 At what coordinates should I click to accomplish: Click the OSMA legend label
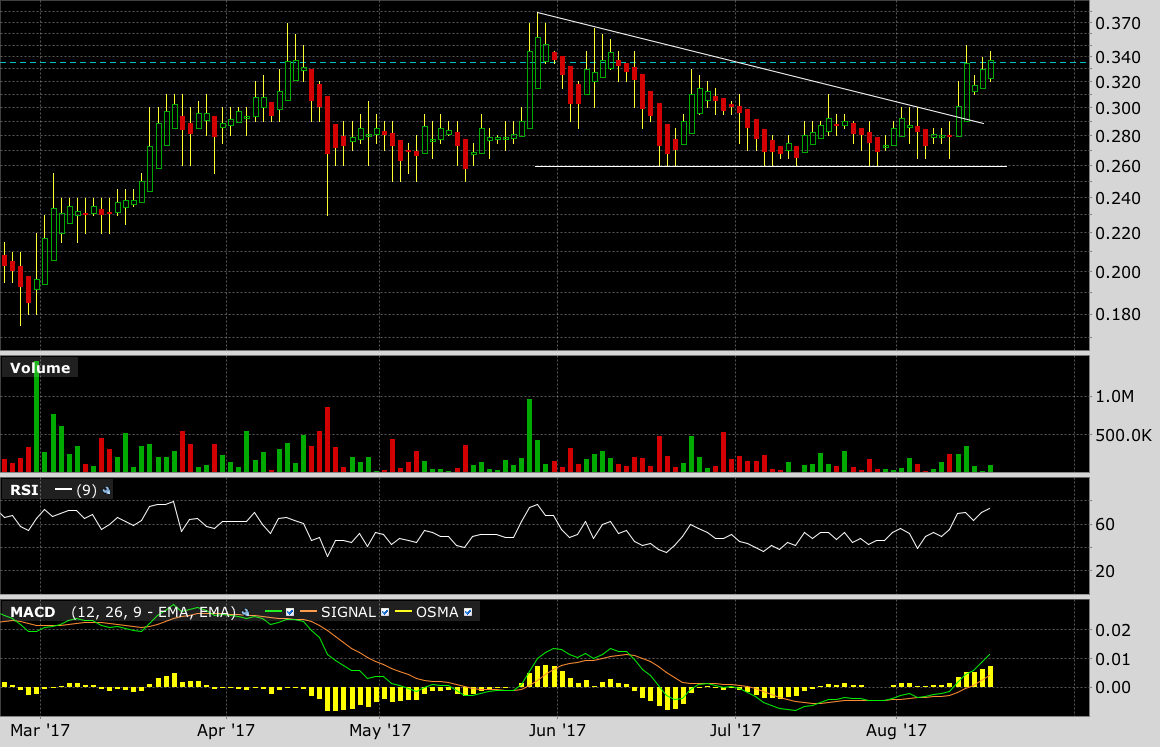(x=437, y=612)
